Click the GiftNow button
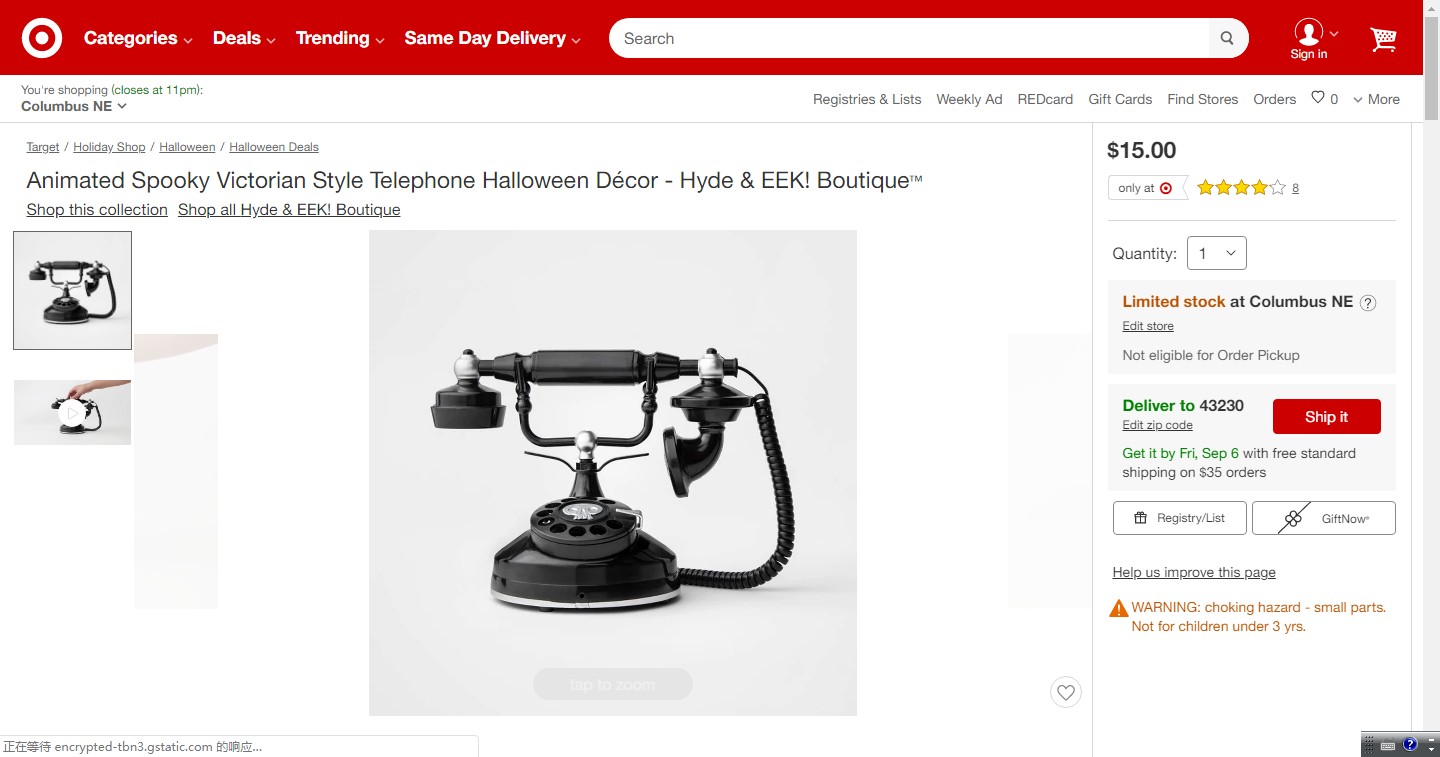1440x757 pixels. pos(1324,518)
